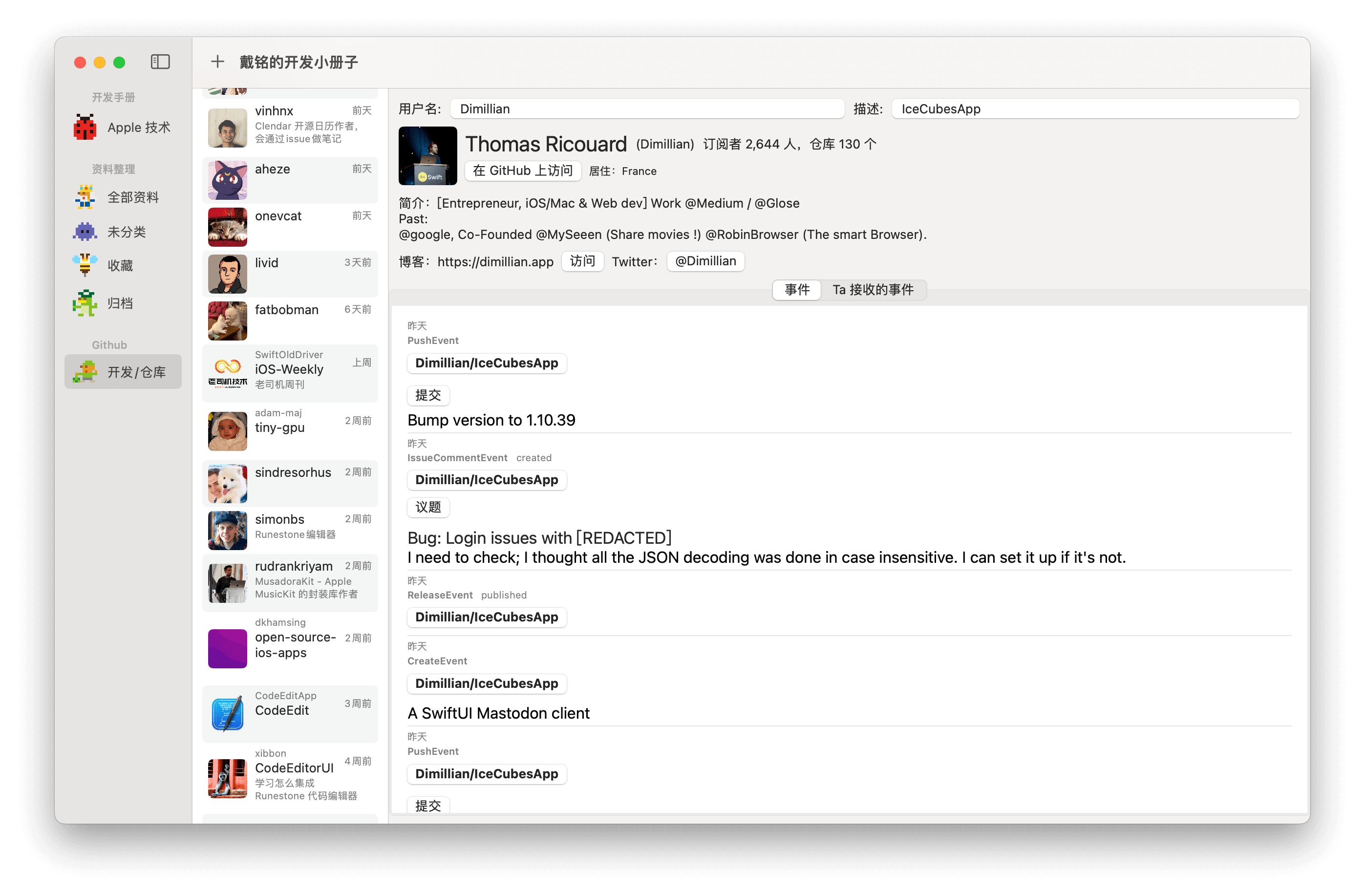Open 归档 frog icon

point(85,303)
